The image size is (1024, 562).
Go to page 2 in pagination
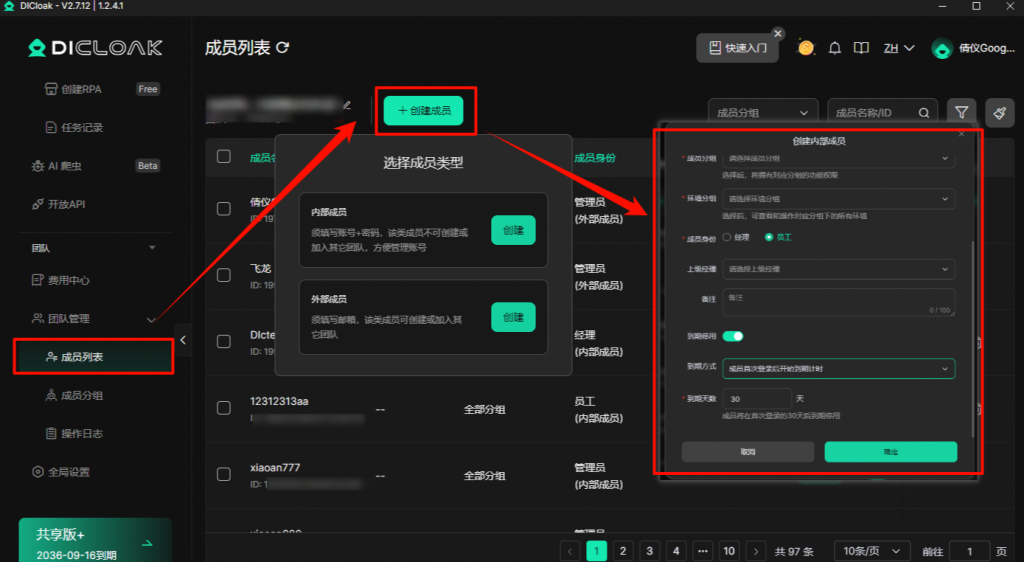622,551
